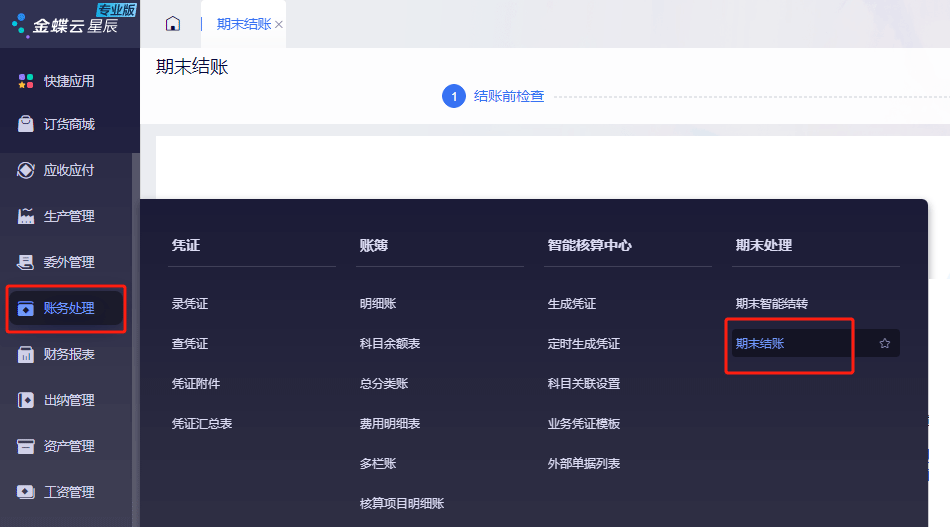
Task: Open the 应收应付 menu label
Action: coord(69,170)
